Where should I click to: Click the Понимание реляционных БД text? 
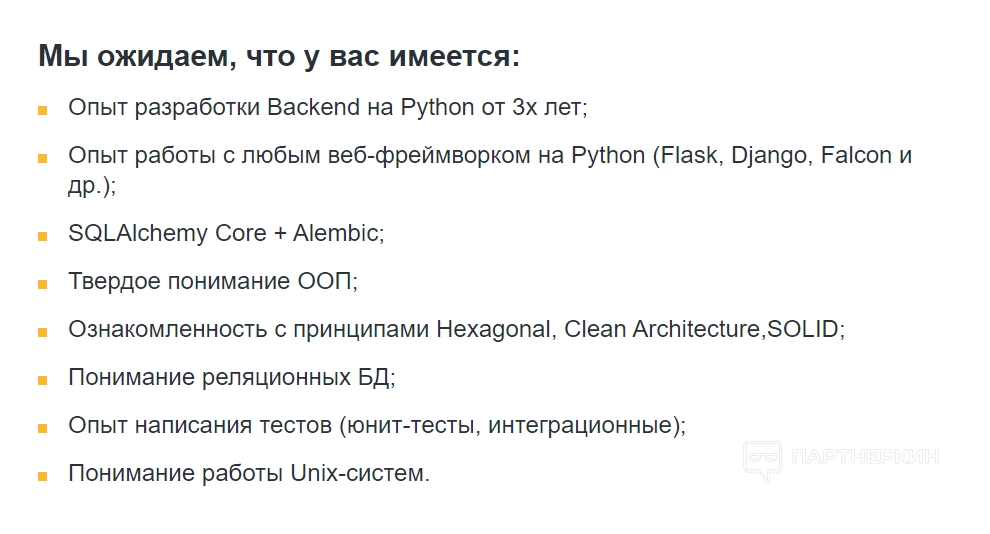(x=232, y=377)
